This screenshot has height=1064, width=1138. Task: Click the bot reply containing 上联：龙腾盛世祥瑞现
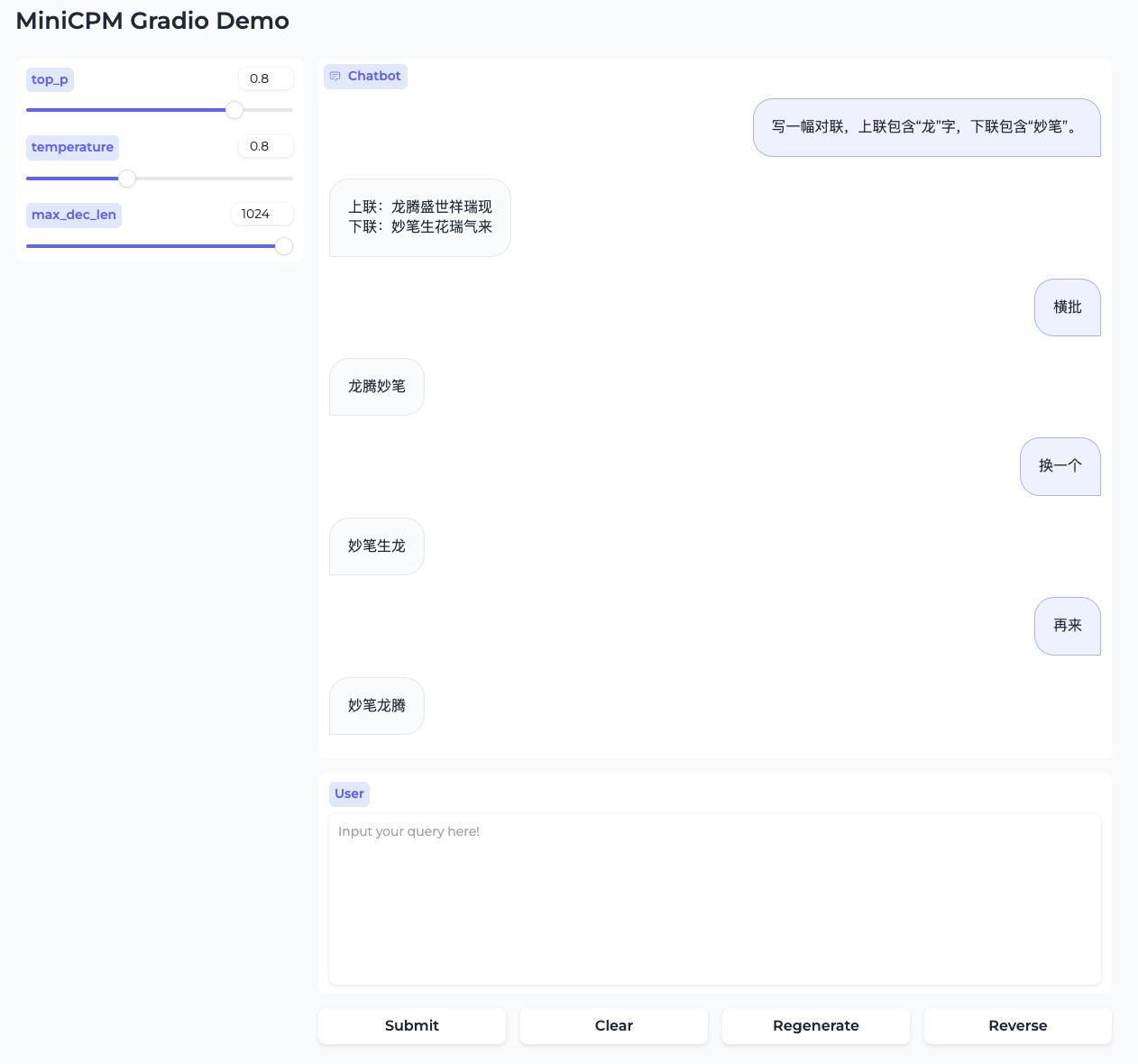(420, 217)
